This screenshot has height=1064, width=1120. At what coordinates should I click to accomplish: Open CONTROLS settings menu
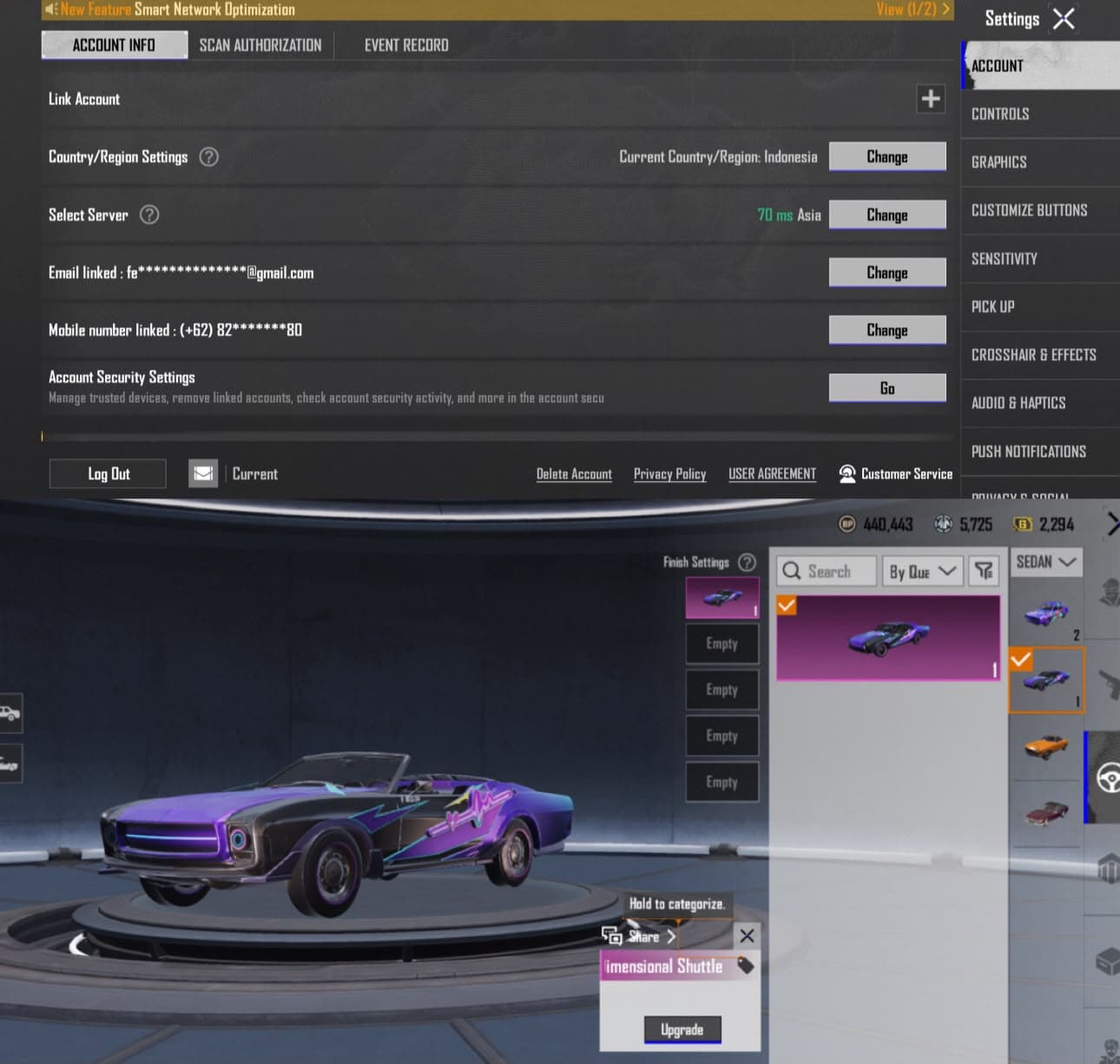(1040, 114)
